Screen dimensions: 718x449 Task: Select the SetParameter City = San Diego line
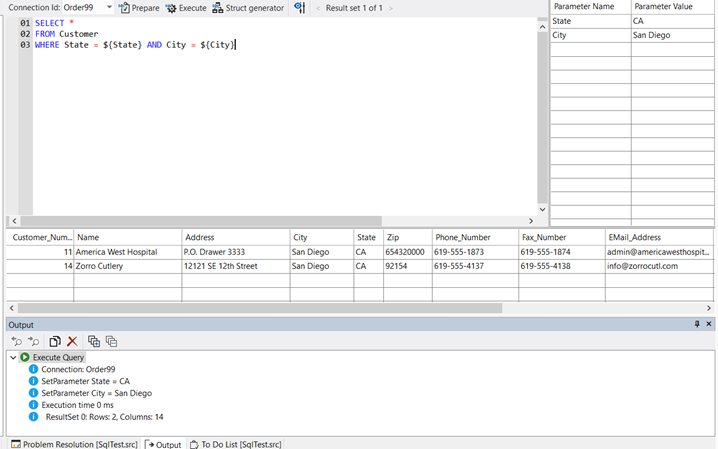tap(97, 393)
